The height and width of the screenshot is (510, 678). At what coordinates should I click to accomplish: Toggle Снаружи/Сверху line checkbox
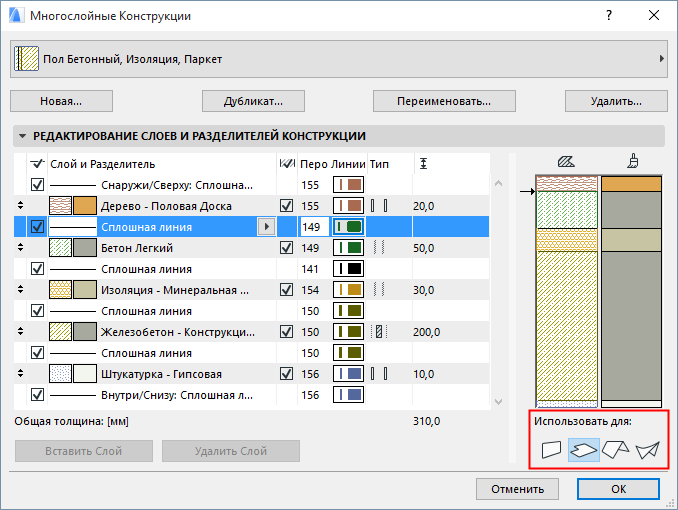[38, 185]
